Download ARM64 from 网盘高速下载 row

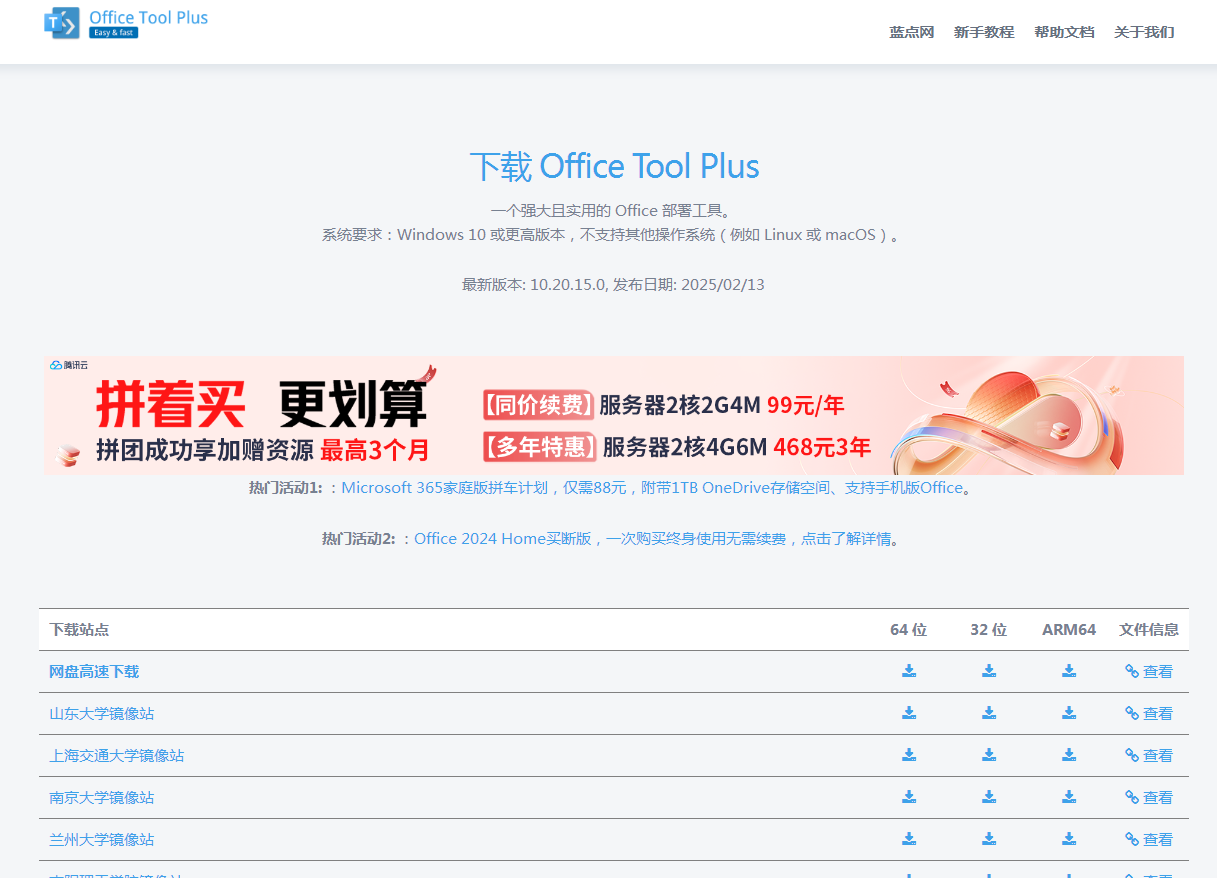(1069, 671)
